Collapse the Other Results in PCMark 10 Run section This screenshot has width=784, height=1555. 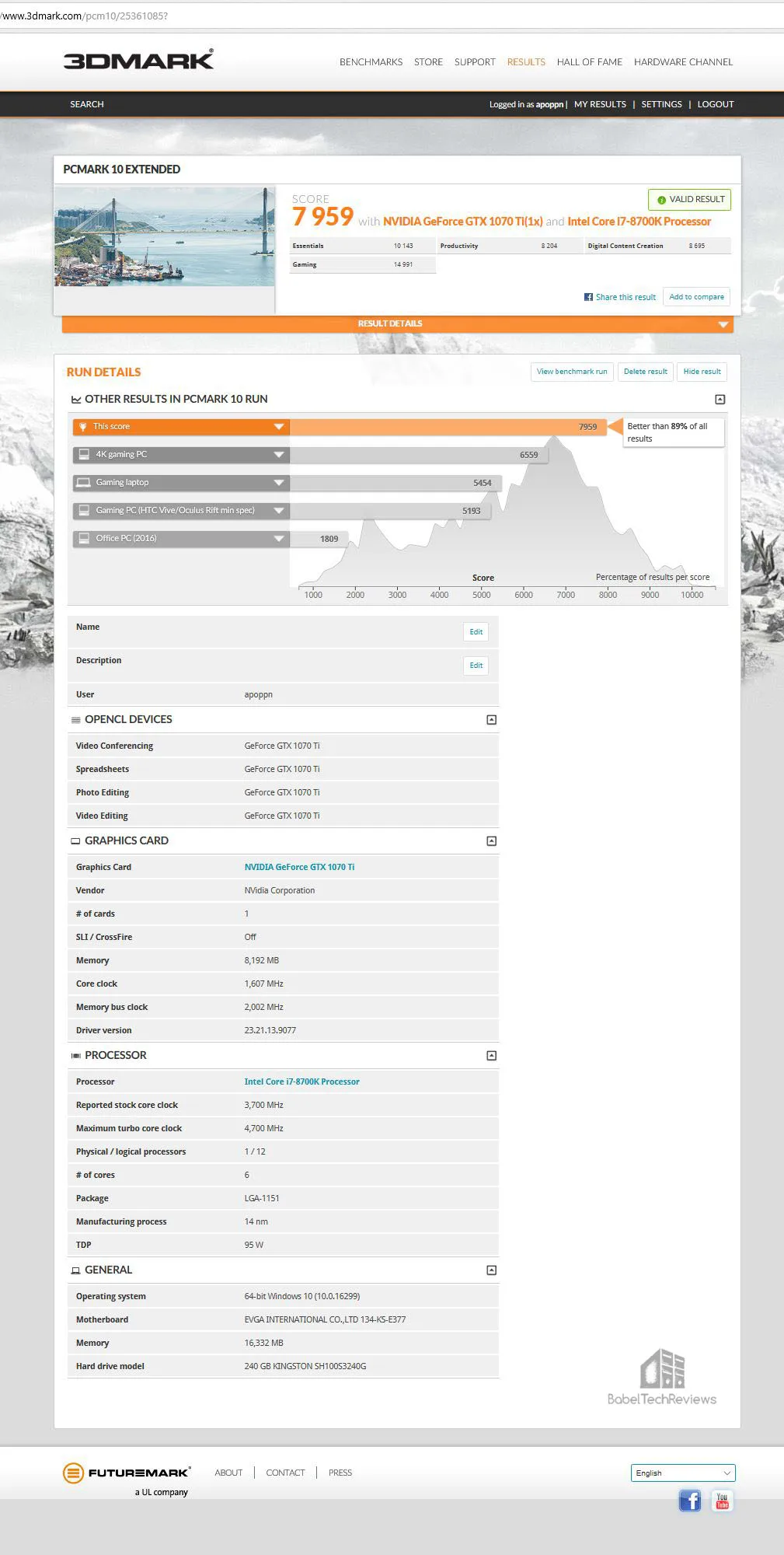[720, 400]
